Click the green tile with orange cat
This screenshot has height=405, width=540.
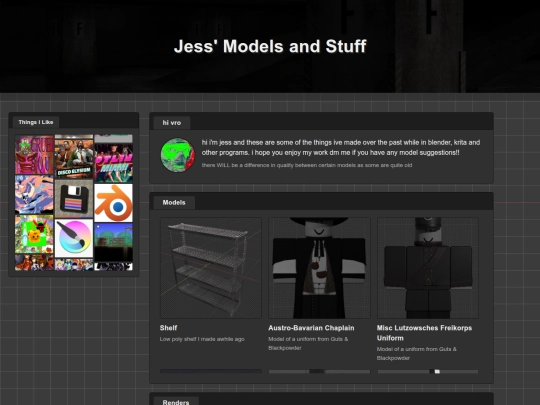click(x=34, y=234)
